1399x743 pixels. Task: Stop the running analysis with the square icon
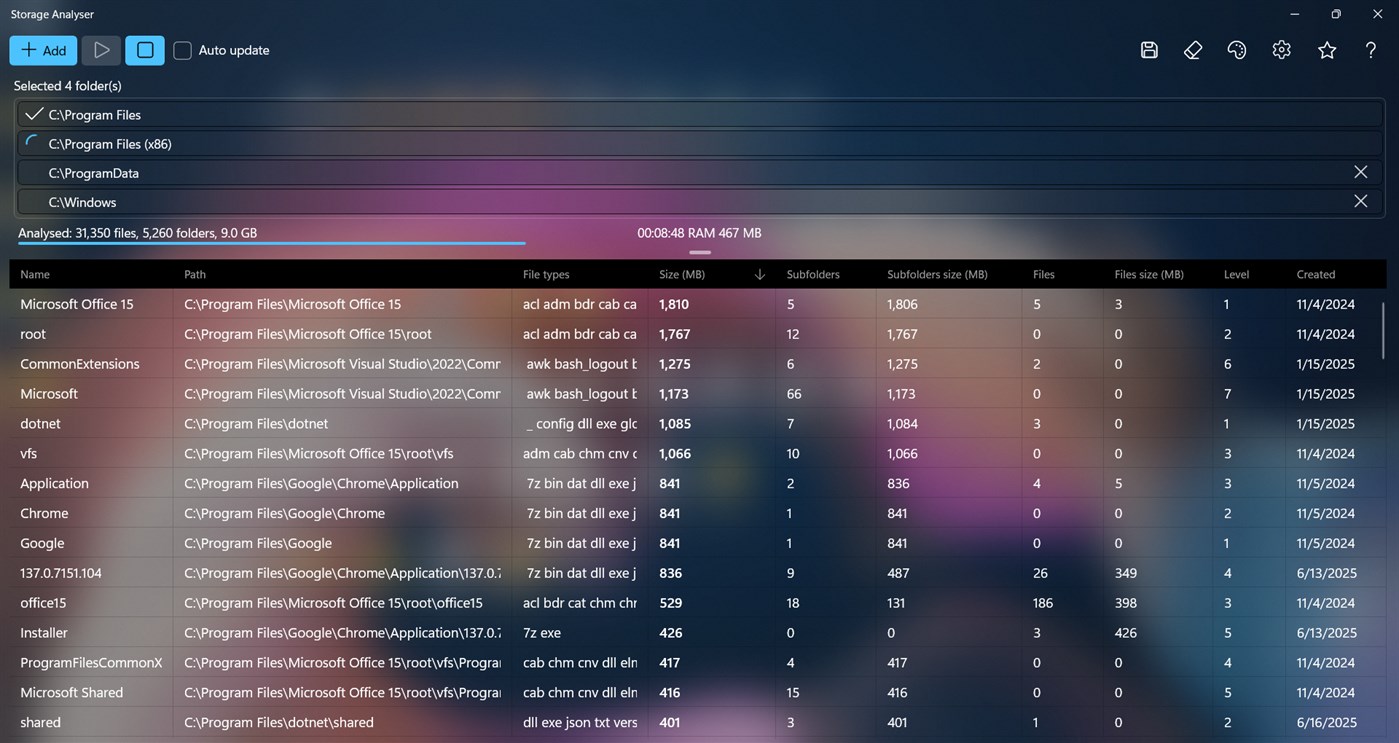tap(144, 49)
